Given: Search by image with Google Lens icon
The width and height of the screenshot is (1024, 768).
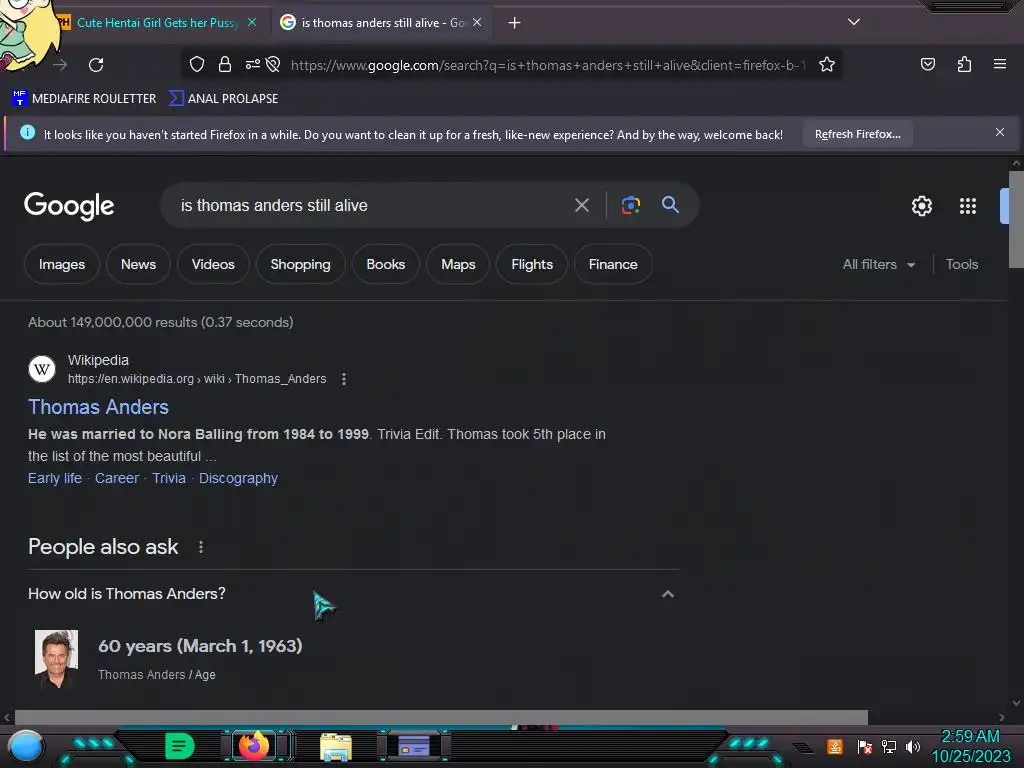Looking at the screenshot, I should (630, 205).
